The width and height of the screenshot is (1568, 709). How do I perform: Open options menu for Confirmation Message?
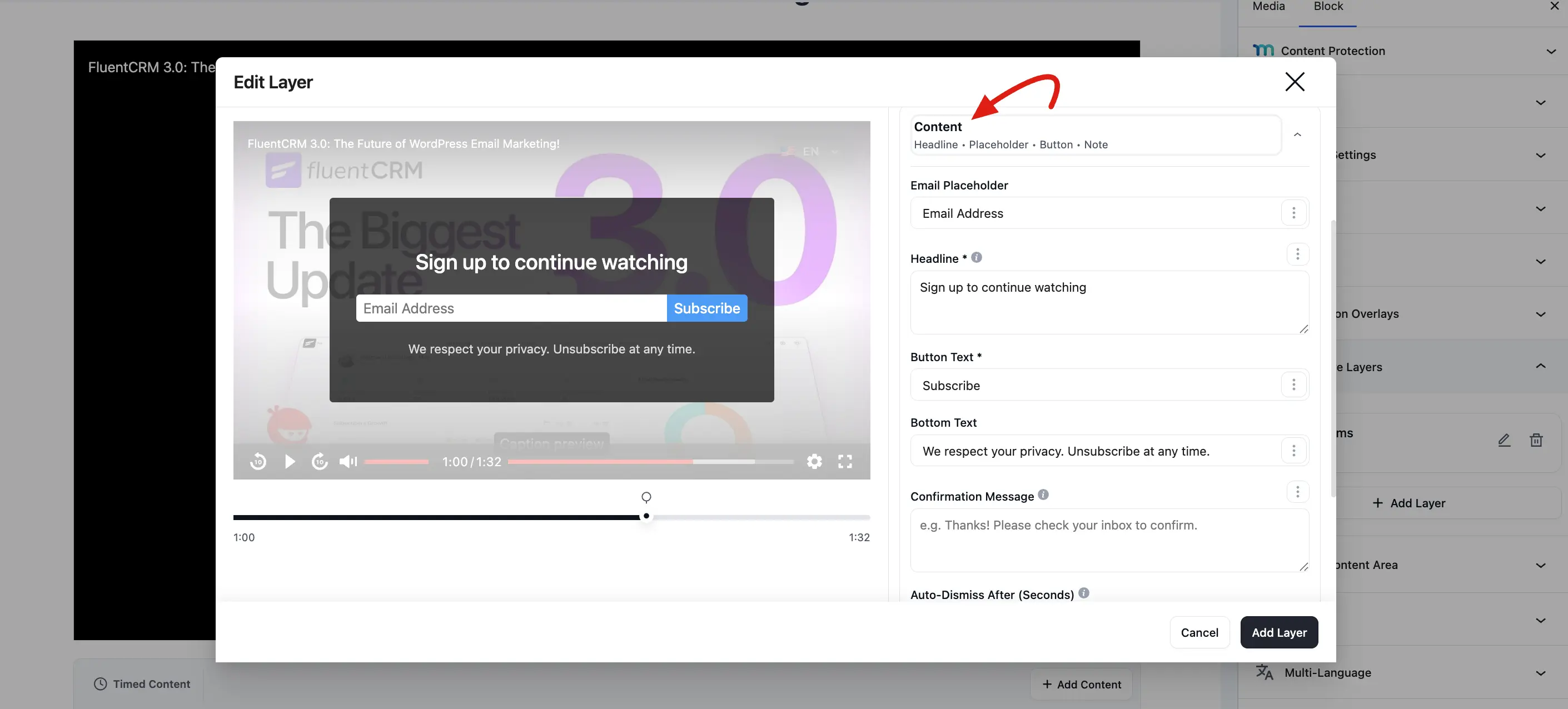(1297, 492)
